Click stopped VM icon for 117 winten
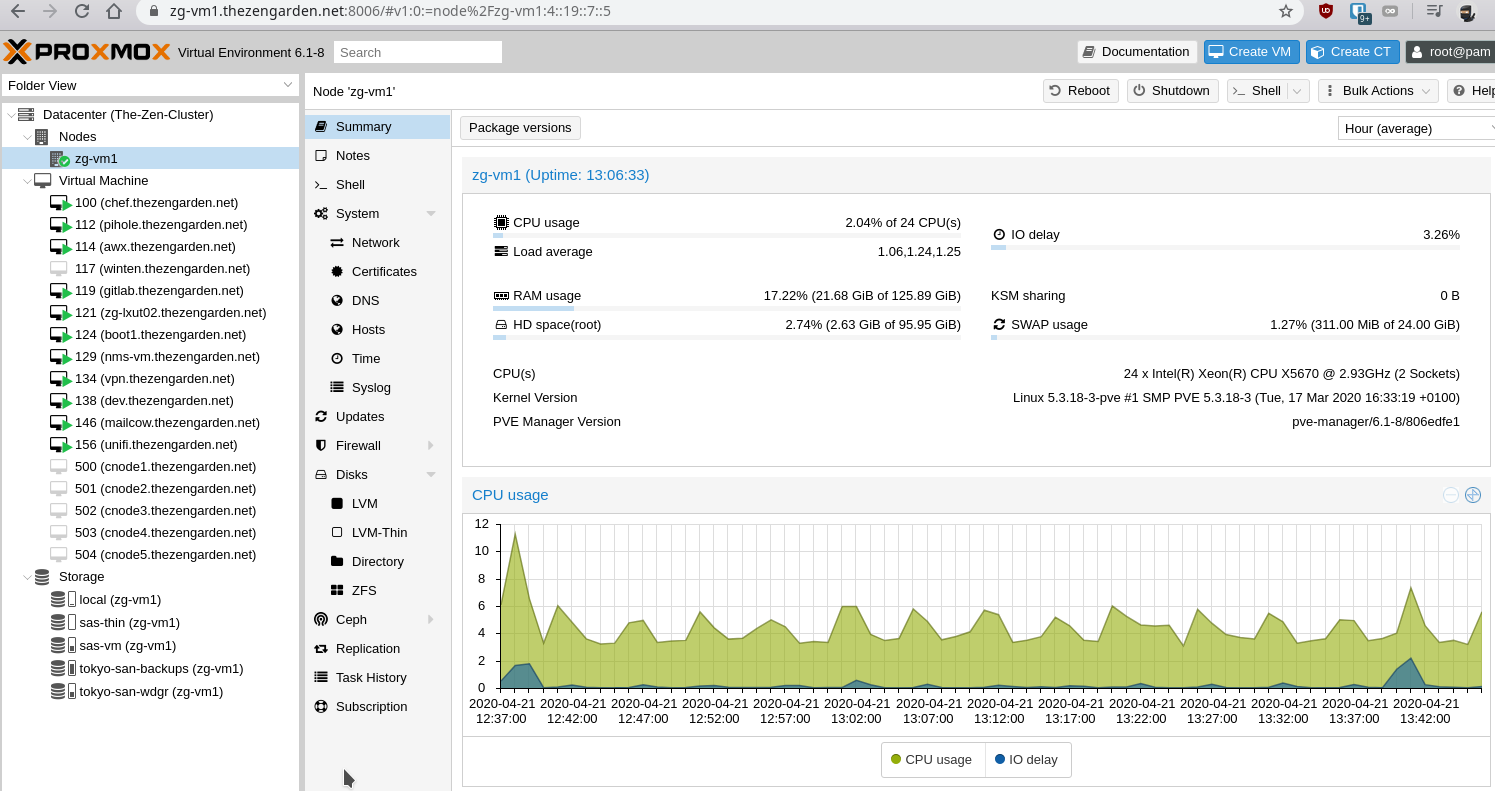This screenshot has width=1495, height=791. pos(58,268)
